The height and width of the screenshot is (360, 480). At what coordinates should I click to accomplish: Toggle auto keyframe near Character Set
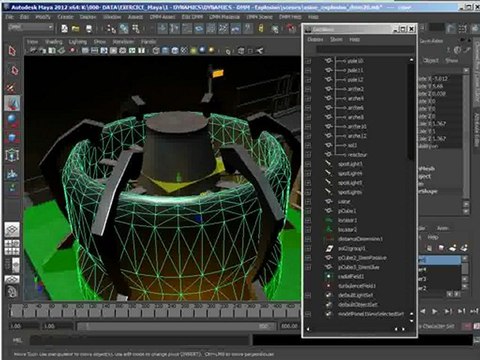[468, 326]
